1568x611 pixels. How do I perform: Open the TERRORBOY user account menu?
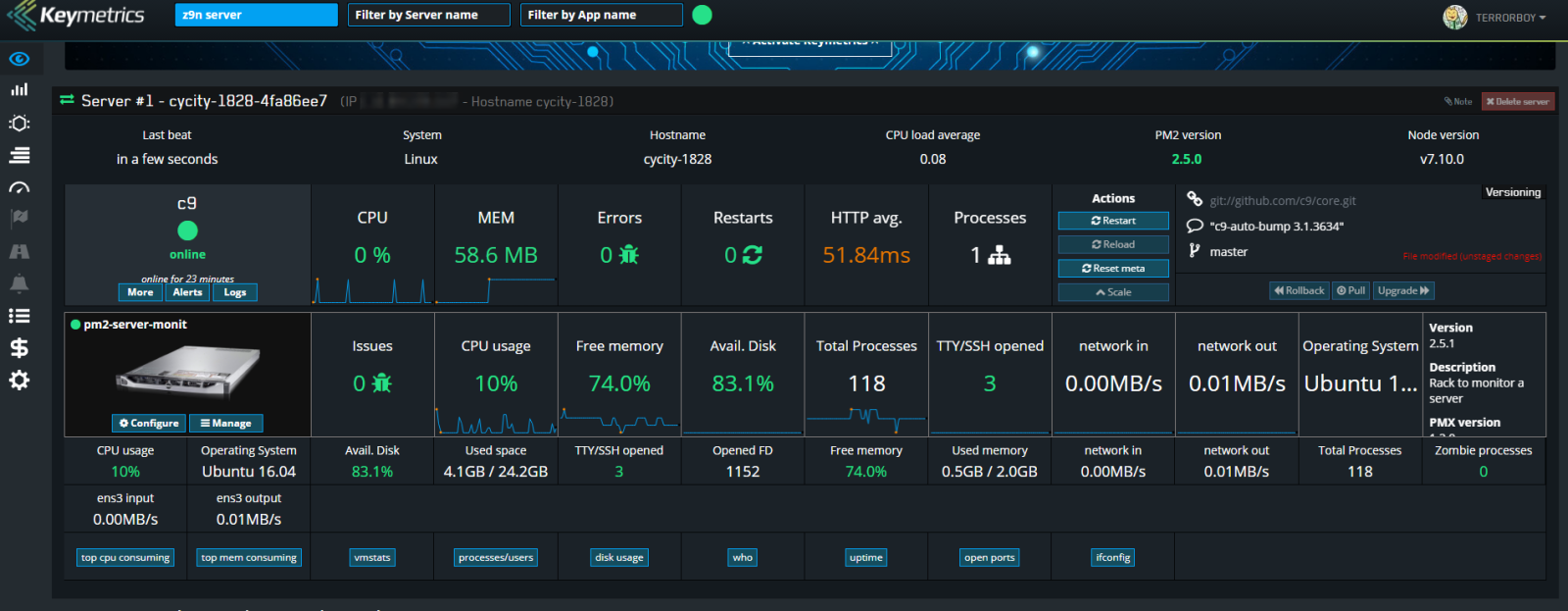(x=1496, y=18)
